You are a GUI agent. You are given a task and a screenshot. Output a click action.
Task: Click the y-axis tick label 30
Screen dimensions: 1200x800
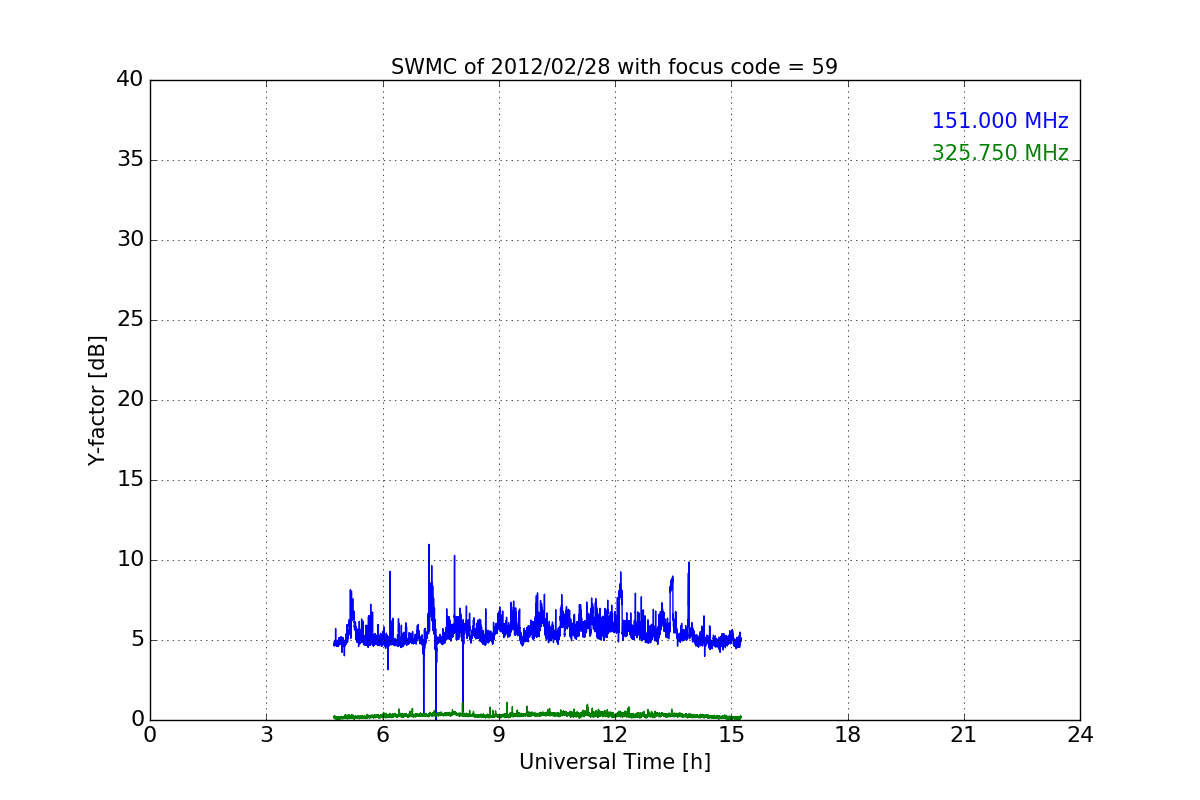130,240
